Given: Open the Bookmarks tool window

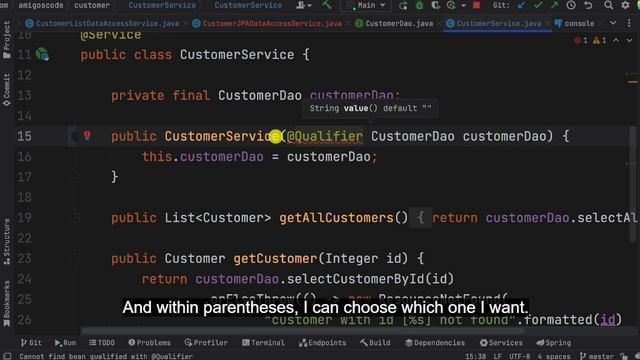Looking at the screenshot, I should click(x=7, y=304).
